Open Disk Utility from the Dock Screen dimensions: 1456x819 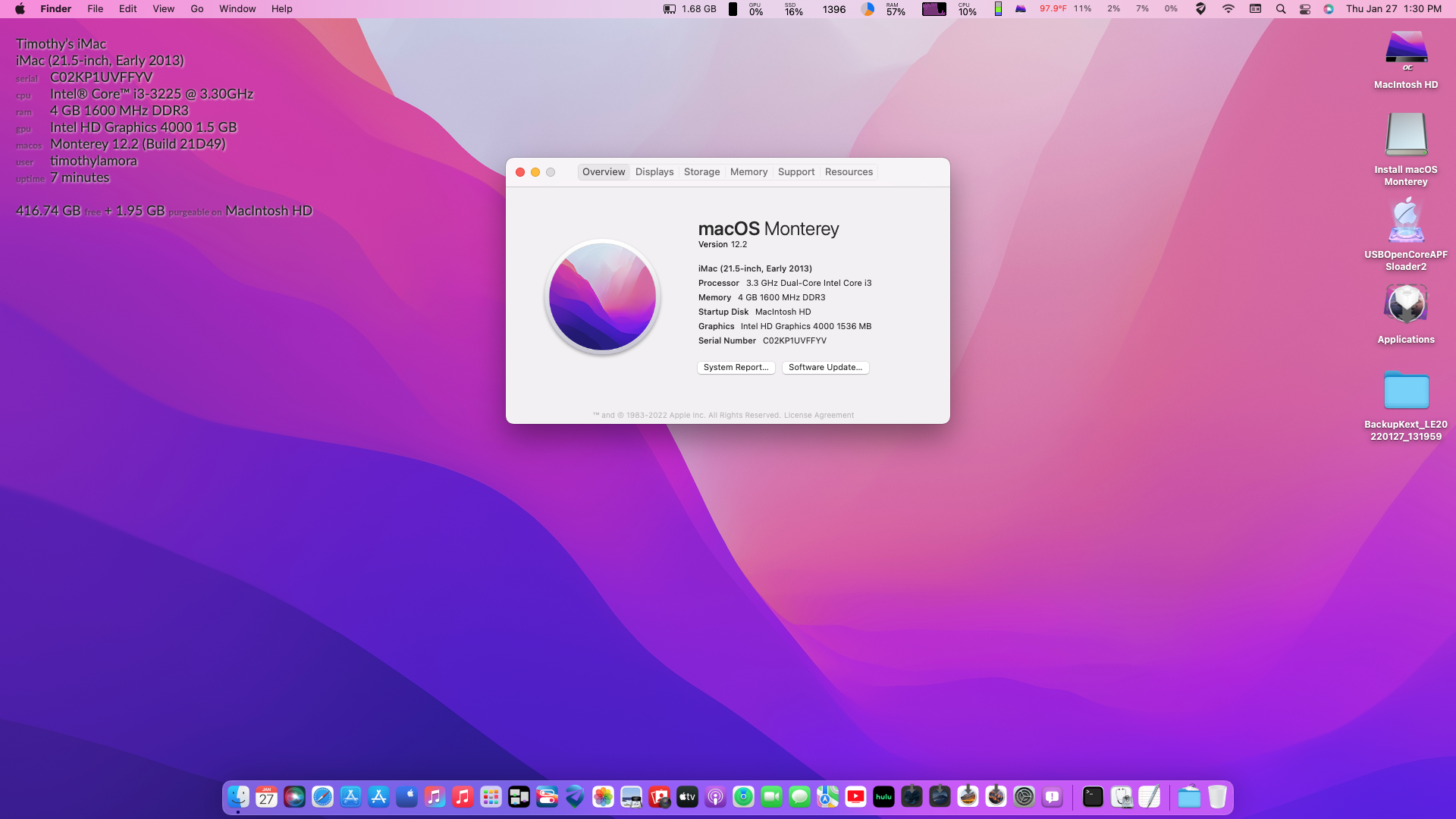(1122, 796)
